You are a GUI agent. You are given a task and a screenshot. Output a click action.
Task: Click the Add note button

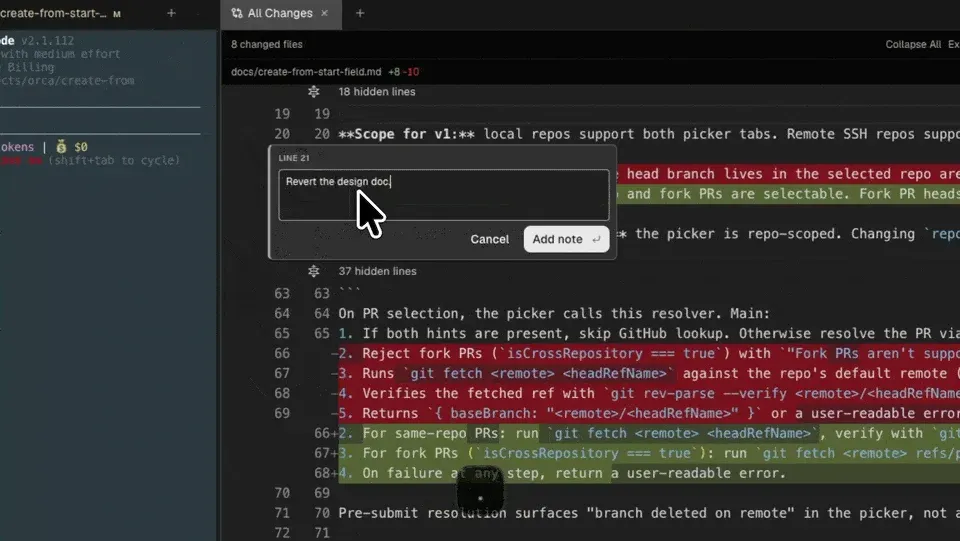(566, 239)
